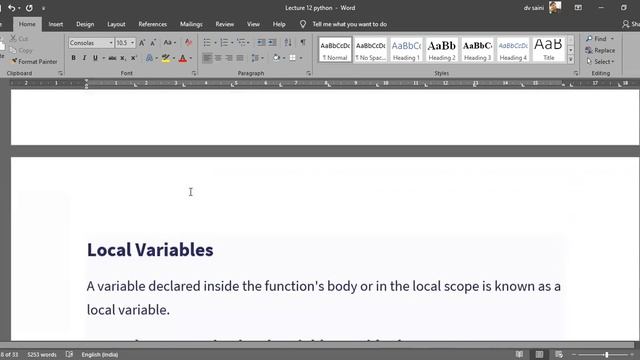
Task: Expand the Styles gallery More arrow
Action: point(571,60)
